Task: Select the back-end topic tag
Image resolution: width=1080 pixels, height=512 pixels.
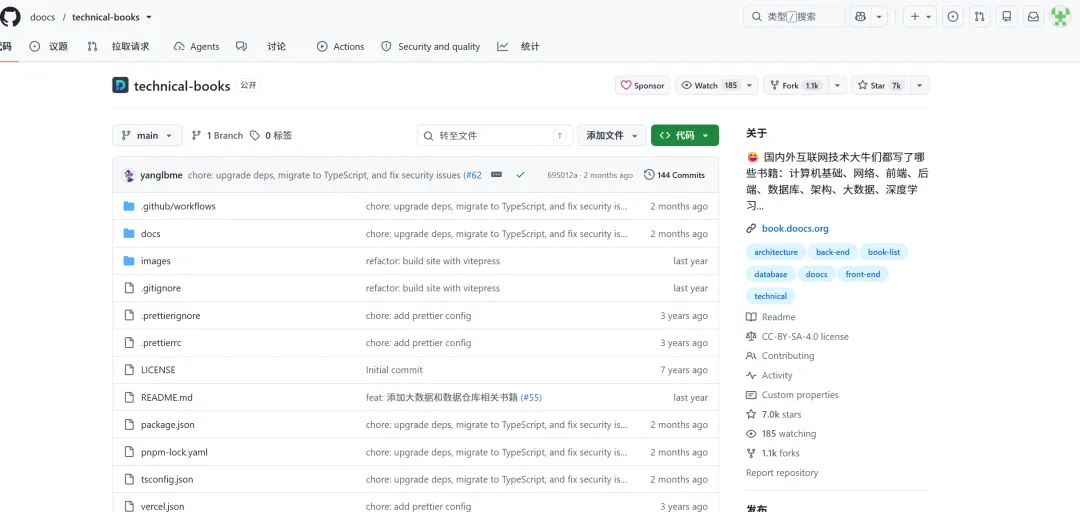Action: coord(833,252)
